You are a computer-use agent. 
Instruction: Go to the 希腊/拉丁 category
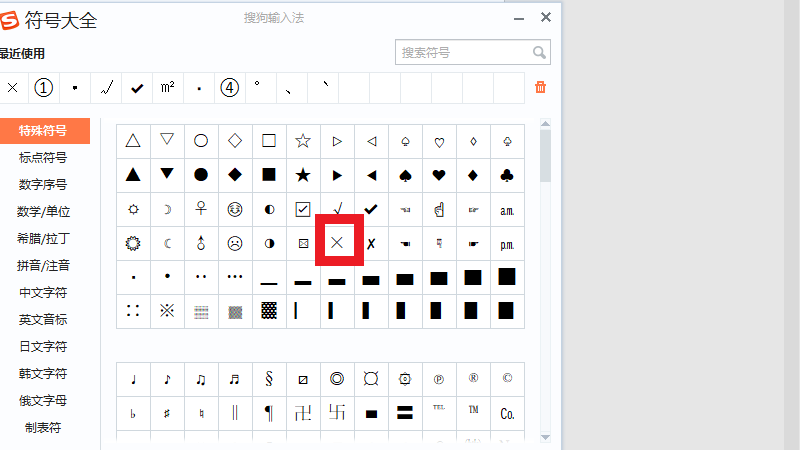click(44, 239)
